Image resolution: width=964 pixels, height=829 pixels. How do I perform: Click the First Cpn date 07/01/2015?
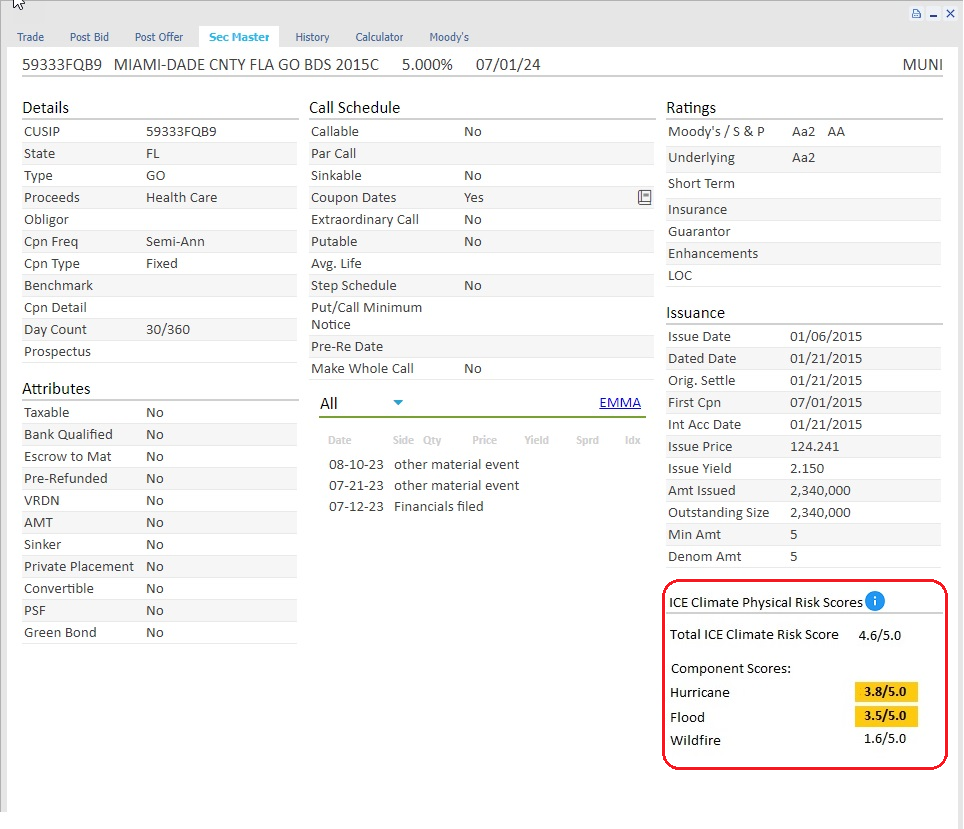point(826,403)
